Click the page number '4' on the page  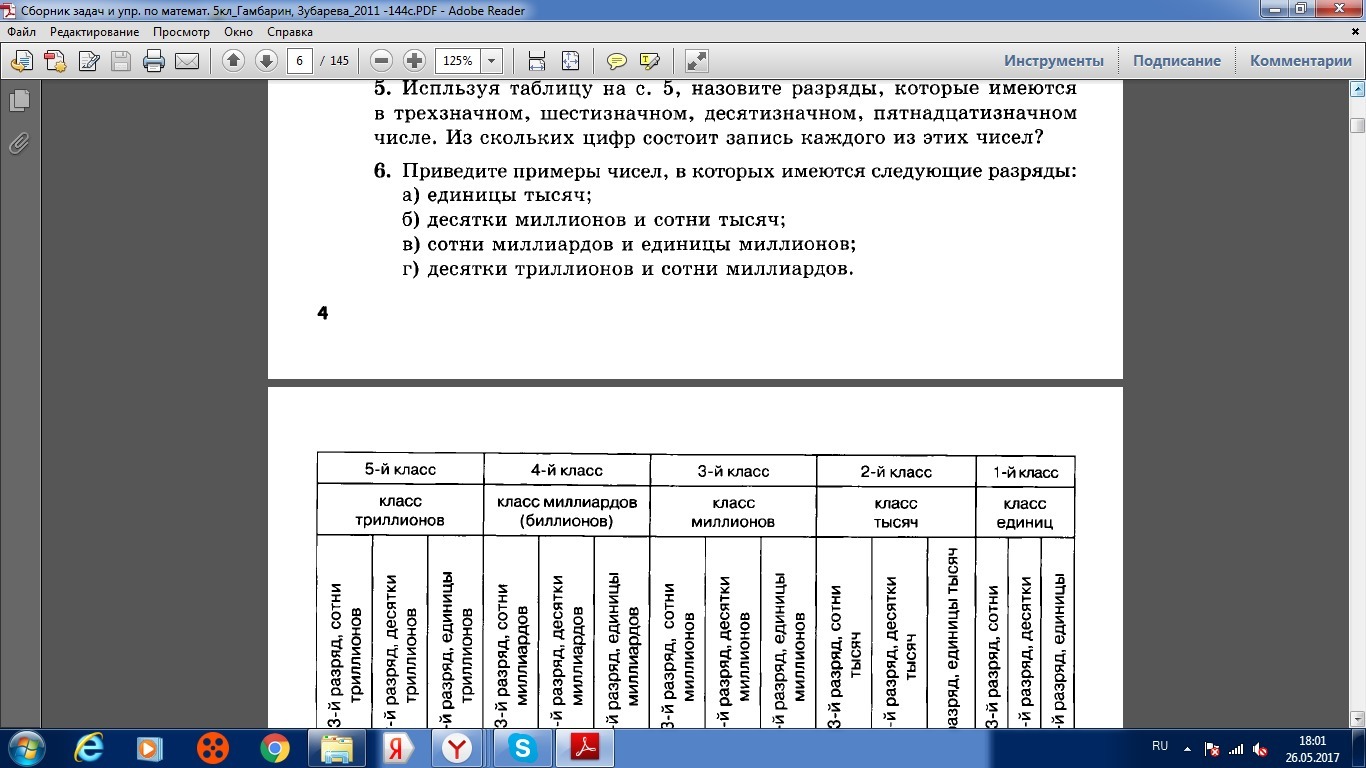tap(323, 314)
